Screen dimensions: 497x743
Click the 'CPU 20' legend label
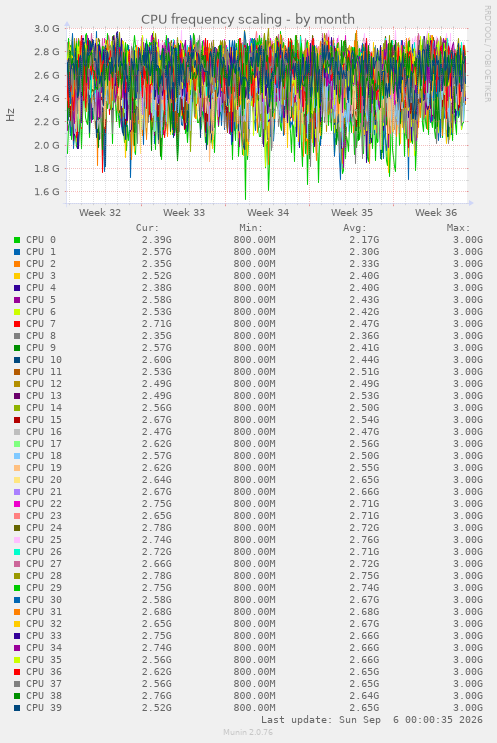44,480
